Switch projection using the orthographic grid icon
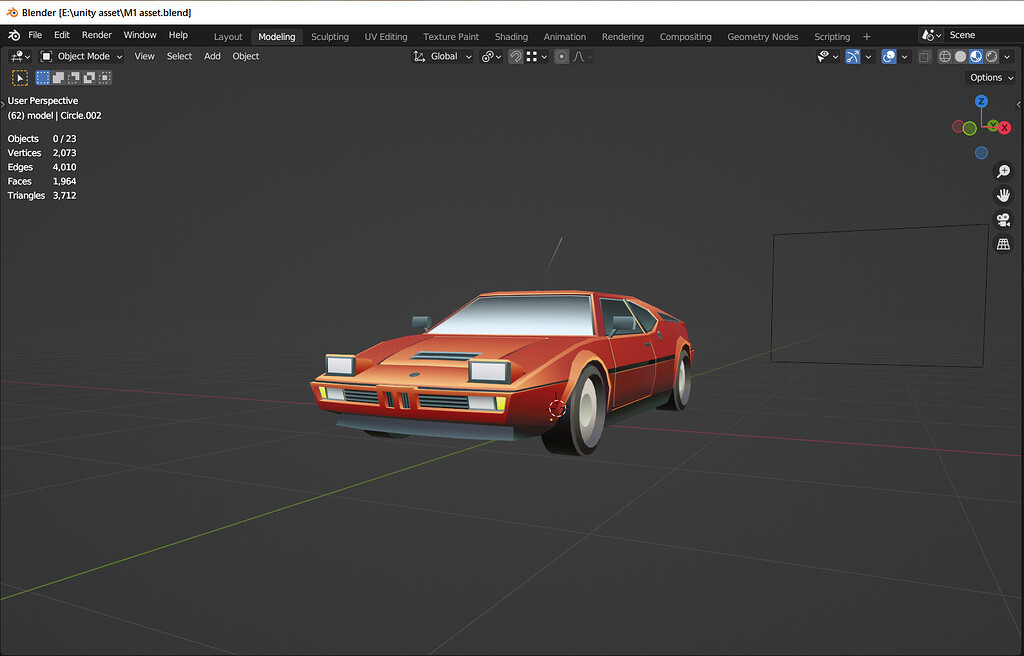This screenshot has height=656, width=1024. tap(1003, 243)
